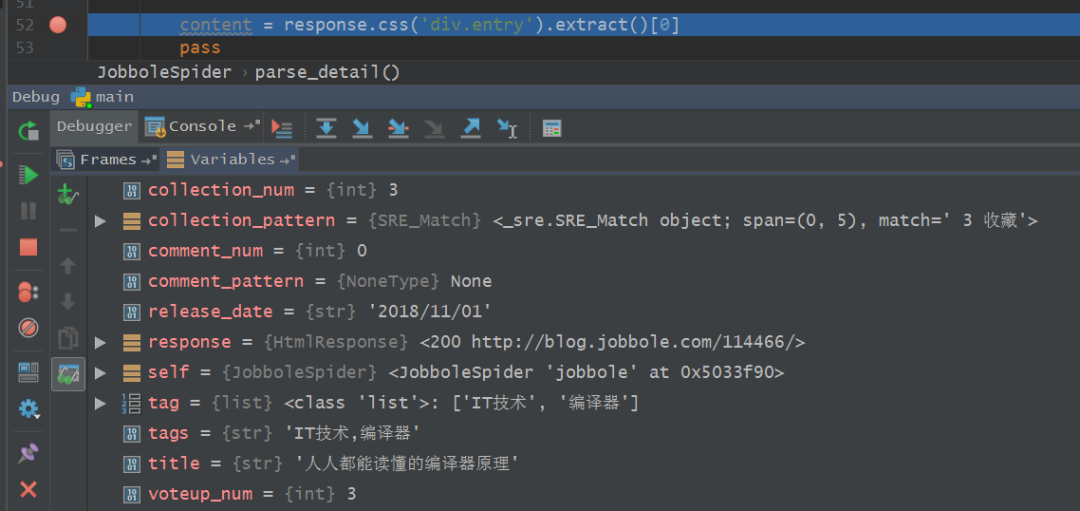Viewport: 1080px width, 511px height.
Task: Remove the breakpoint on line 52
Action: tap(58, 25)
